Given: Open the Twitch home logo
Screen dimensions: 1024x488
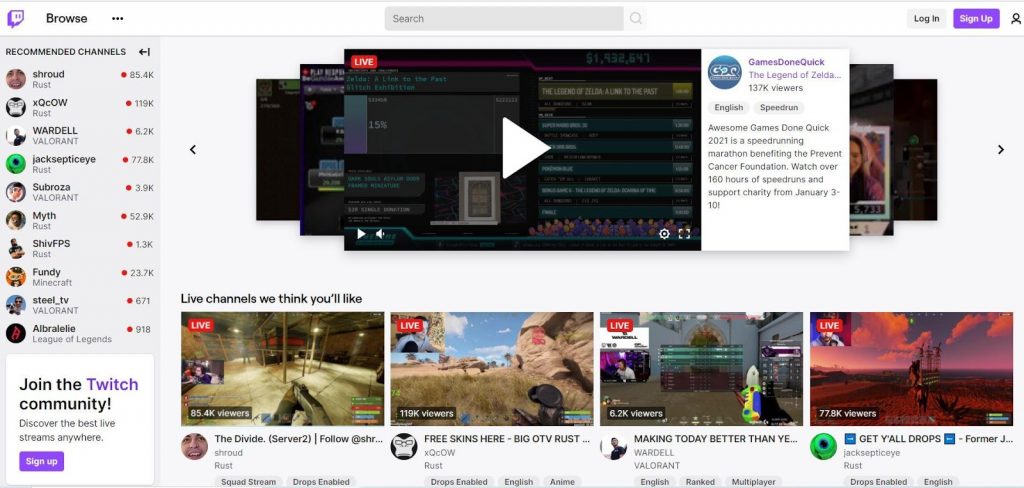Looking at the screenshot, I should click(16, 18).
